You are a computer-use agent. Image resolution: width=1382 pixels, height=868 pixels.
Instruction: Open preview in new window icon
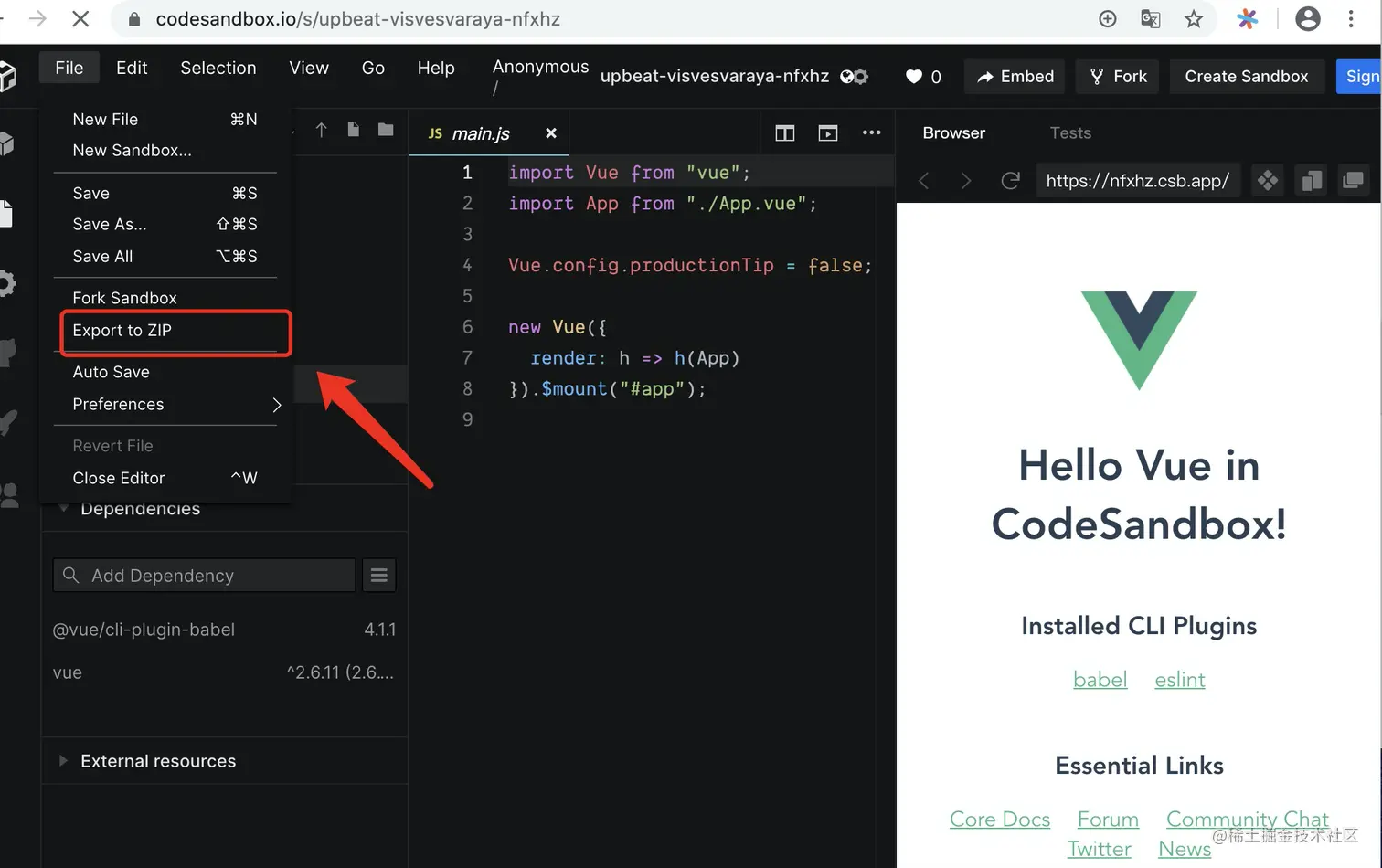tap(1353, 181)
